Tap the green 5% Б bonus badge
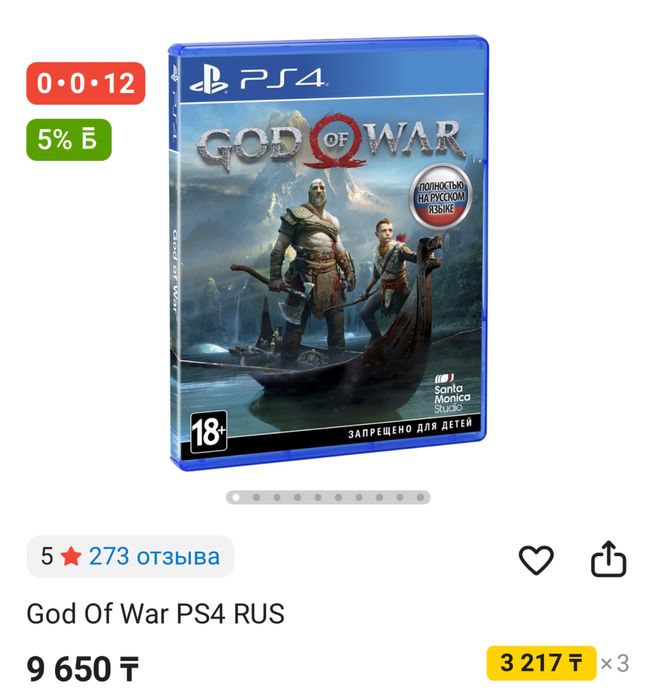 tap(69, 140)
